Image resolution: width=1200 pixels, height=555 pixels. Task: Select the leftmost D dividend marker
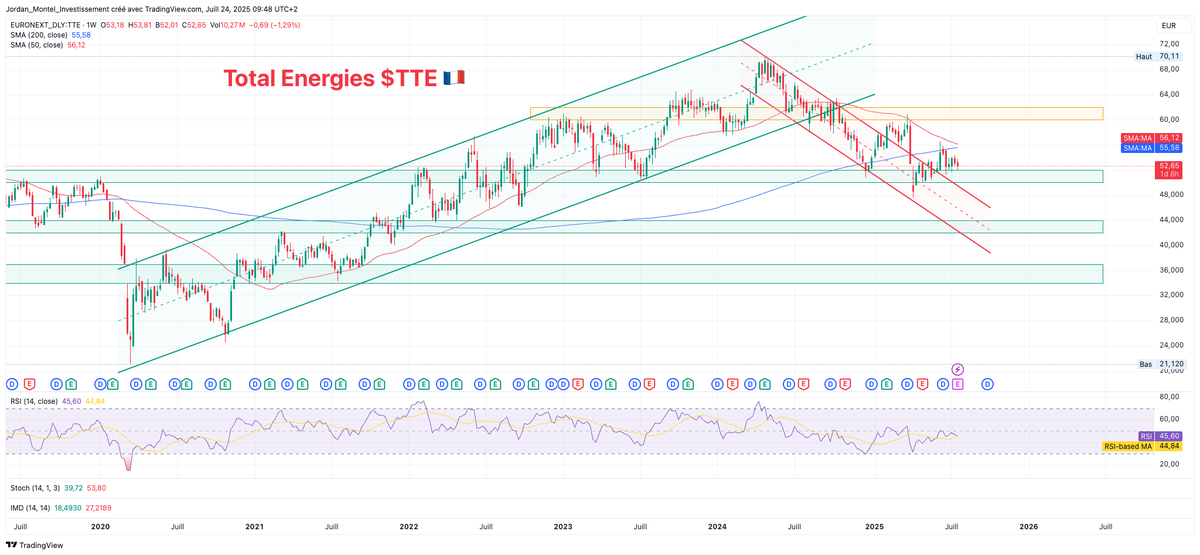pos(12,384)
